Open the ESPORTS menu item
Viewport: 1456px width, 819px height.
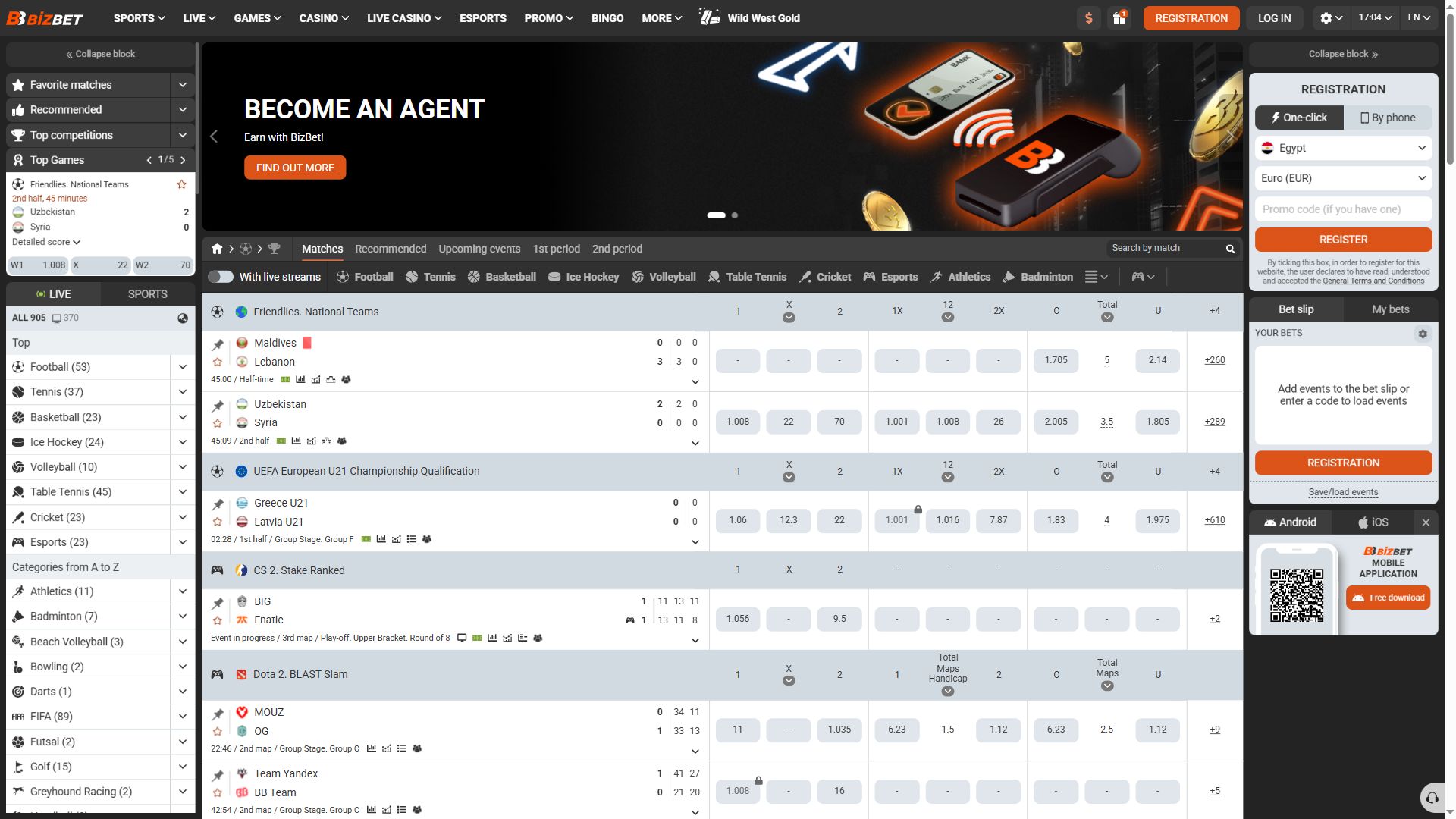click(483, 18)
